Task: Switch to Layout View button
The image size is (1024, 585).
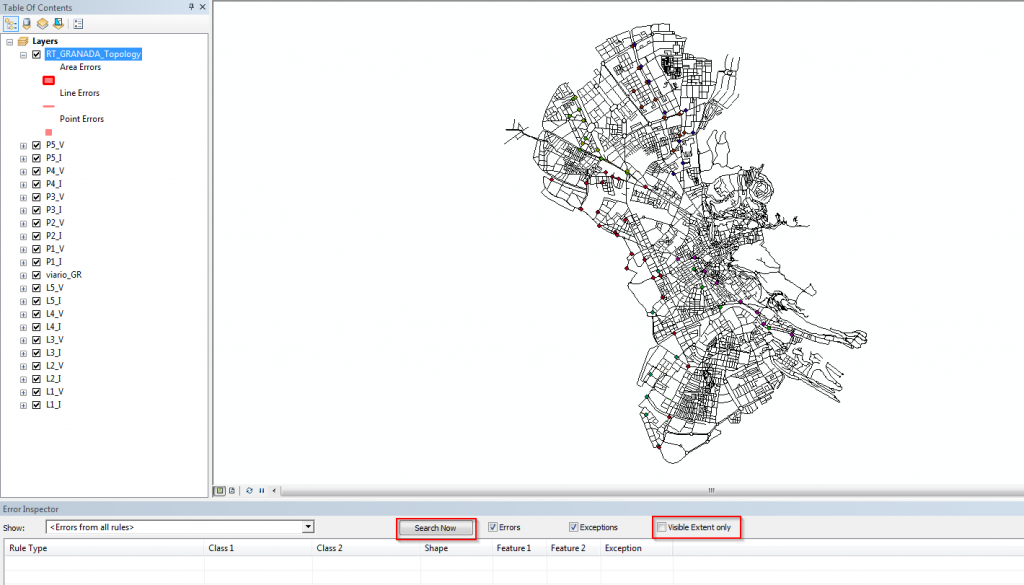Action: tap(232, 490)
